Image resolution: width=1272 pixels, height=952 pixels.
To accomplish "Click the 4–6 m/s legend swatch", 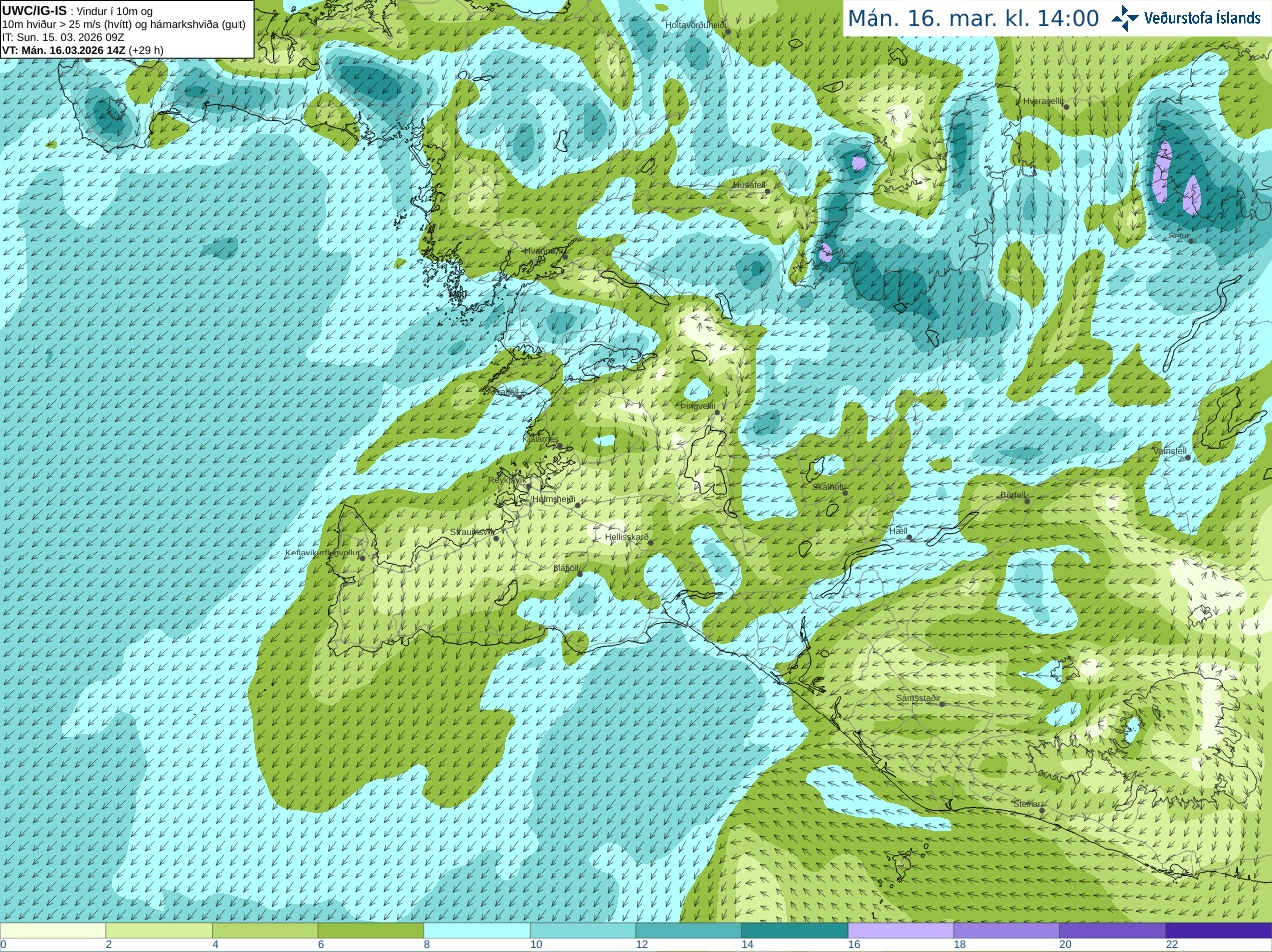I will [x=264, y=931].
